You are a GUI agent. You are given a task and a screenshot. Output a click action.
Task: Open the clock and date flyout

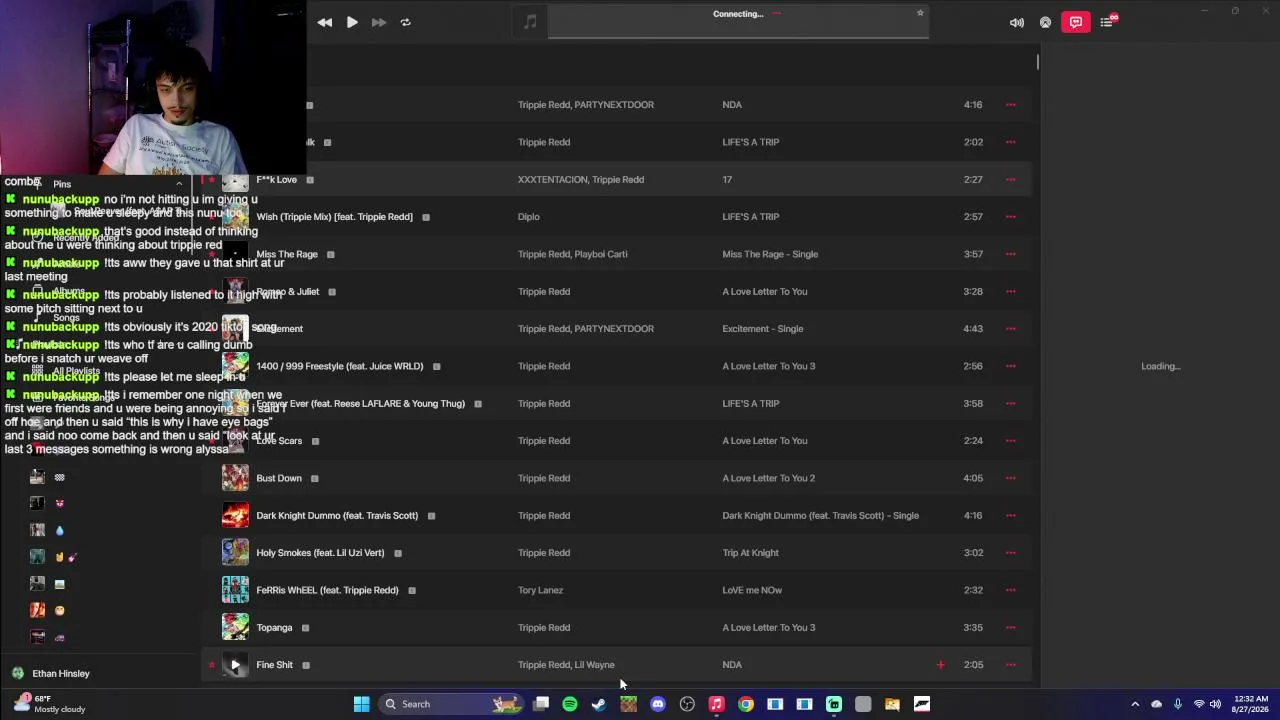(x=1252, y=704)
